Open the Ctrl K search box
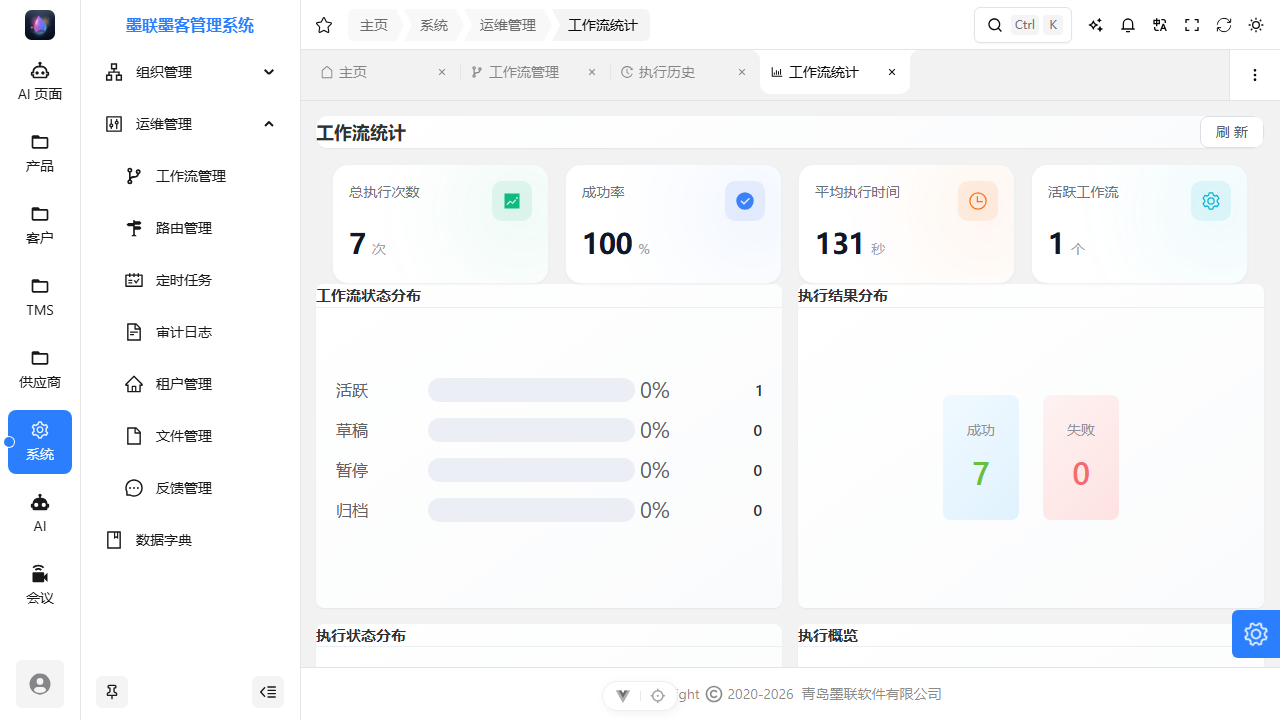The height and width of the screenshot is (720, 1280). (1023, 25)
